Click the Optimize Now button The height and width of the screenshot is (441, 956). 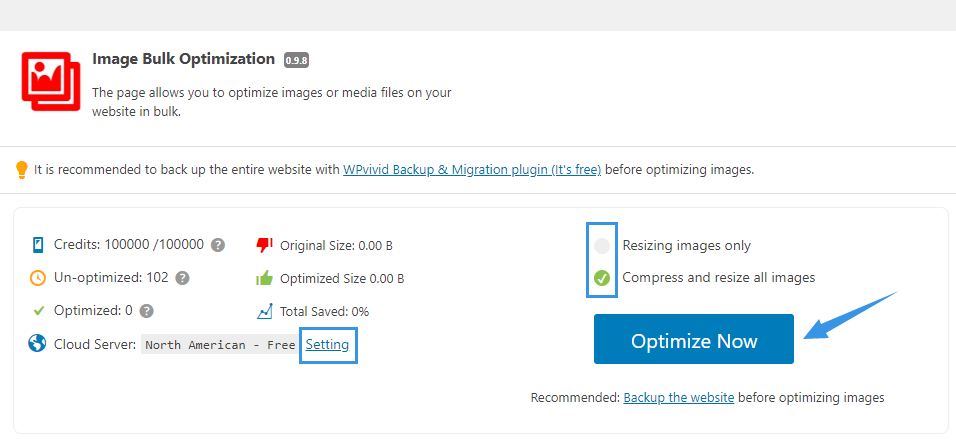[x=694, y=339]
